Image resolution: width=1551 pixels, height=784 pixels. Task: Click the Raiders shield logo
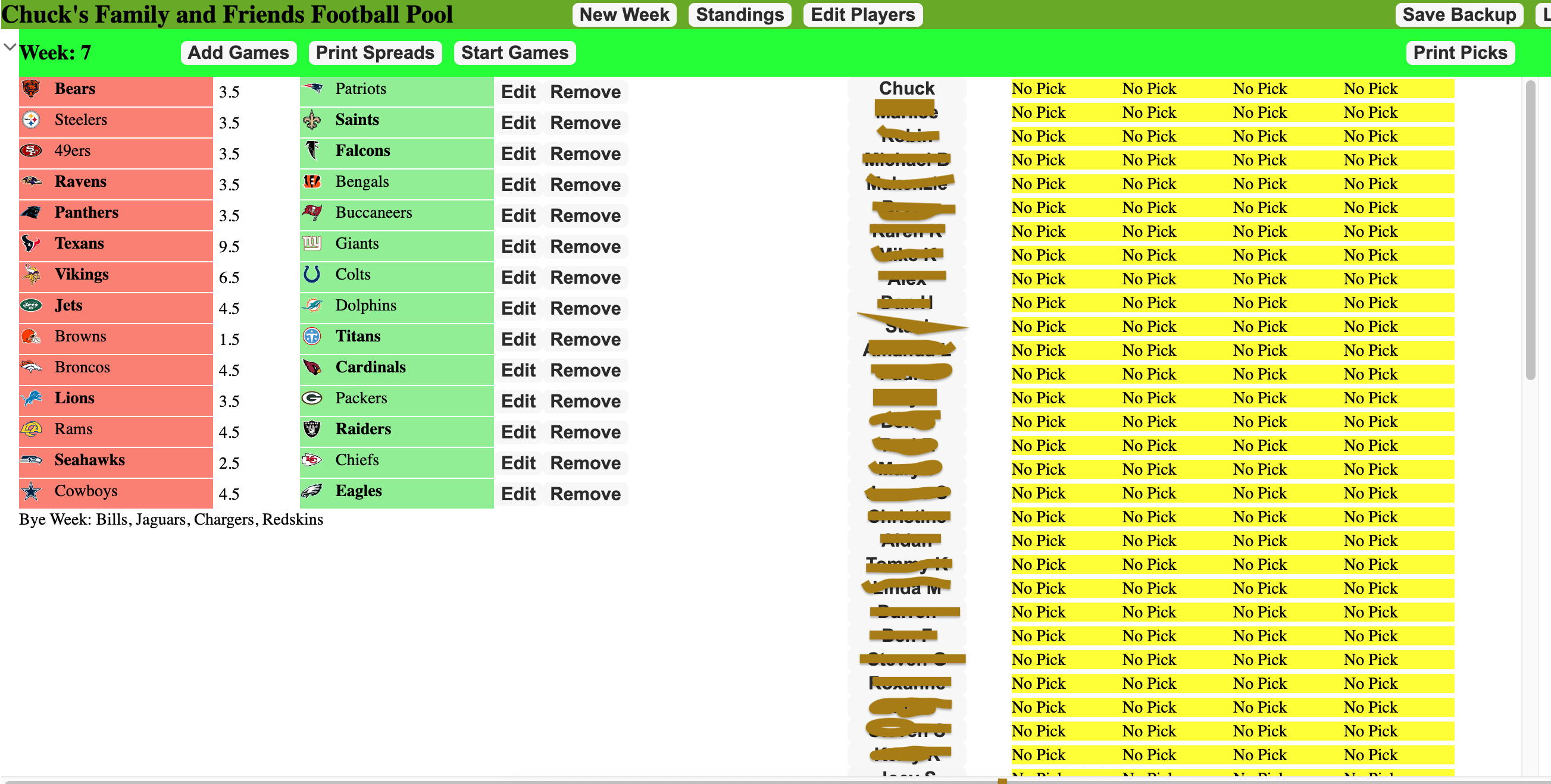[x=312, y=429]
